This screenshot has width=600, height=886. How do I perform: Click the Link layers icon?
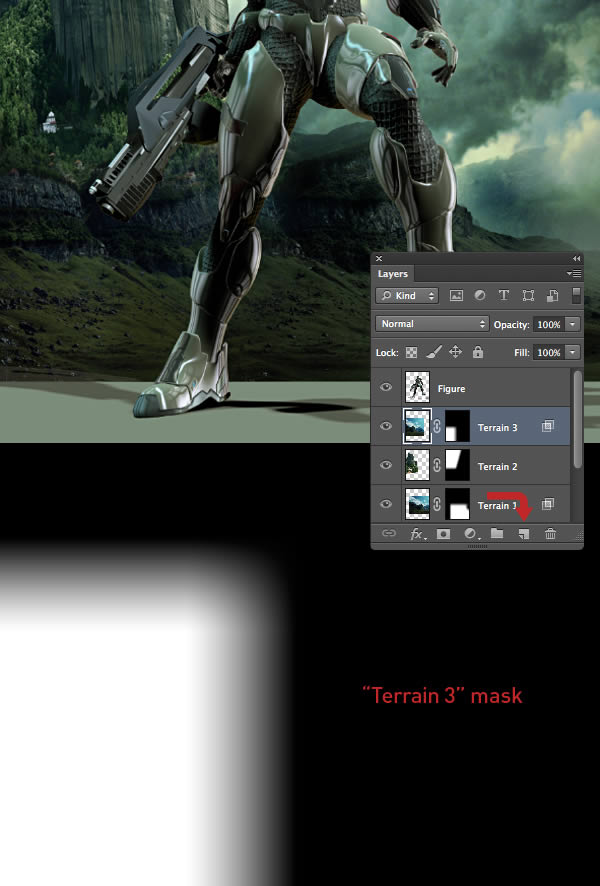389,533
